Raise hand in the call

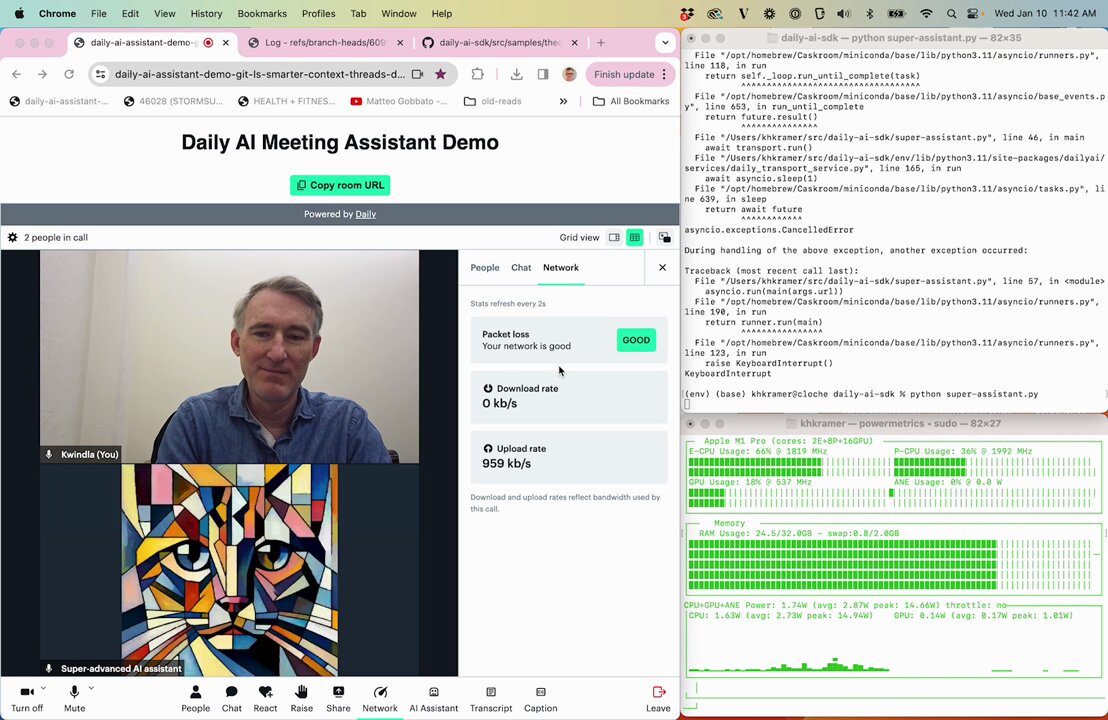click(302, 700)
